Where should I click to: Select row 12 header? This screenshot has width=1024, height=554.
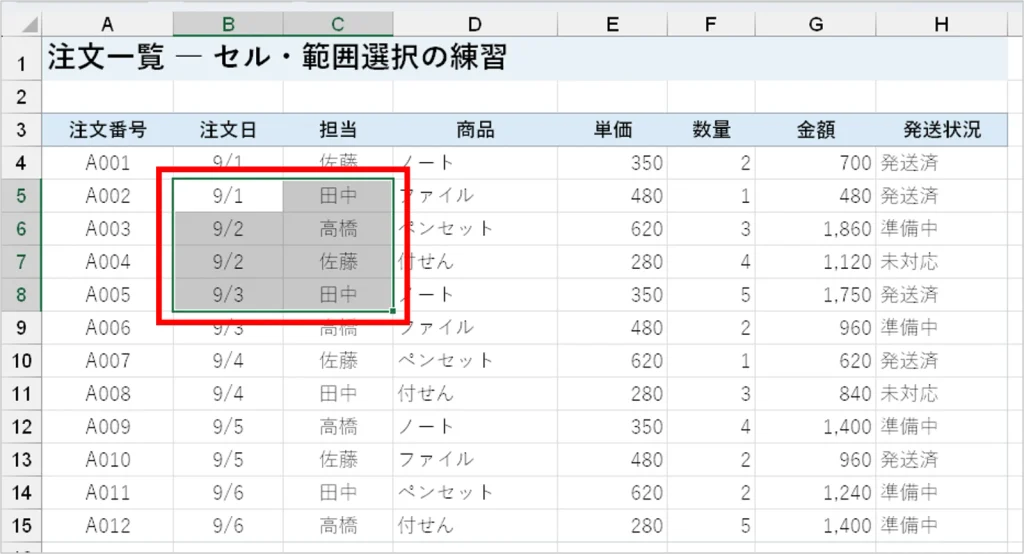21,427
